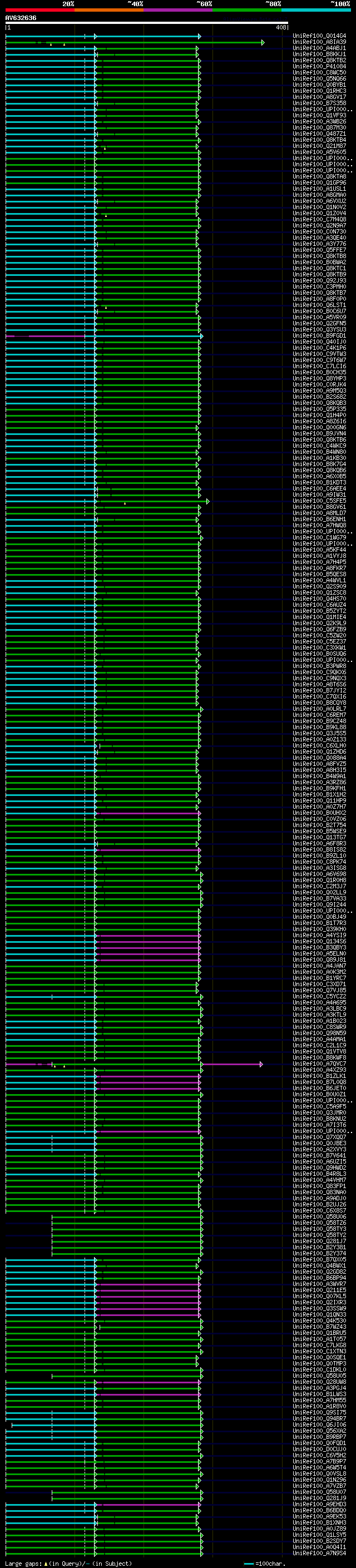Click the purple ~60% identity legend bar
This screenshot has height=1568, width=356.
[x=177, y=10]
